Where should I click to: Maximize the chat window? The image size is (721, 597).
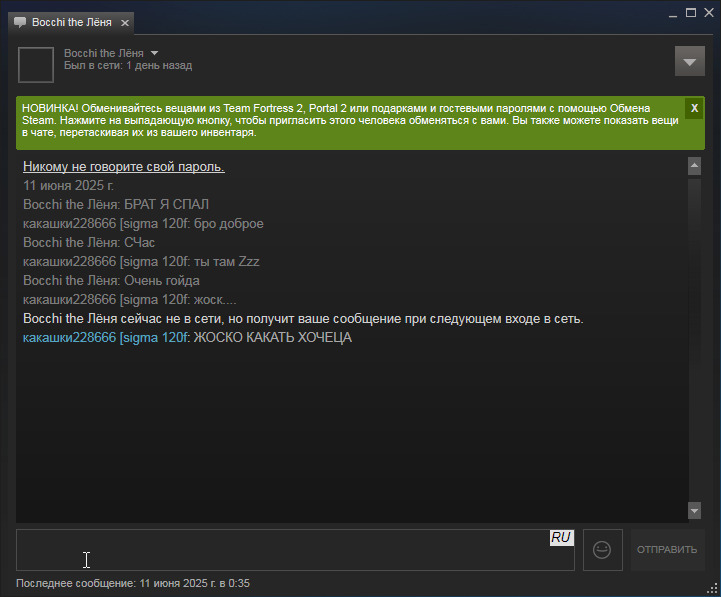[x=691, y=13]
